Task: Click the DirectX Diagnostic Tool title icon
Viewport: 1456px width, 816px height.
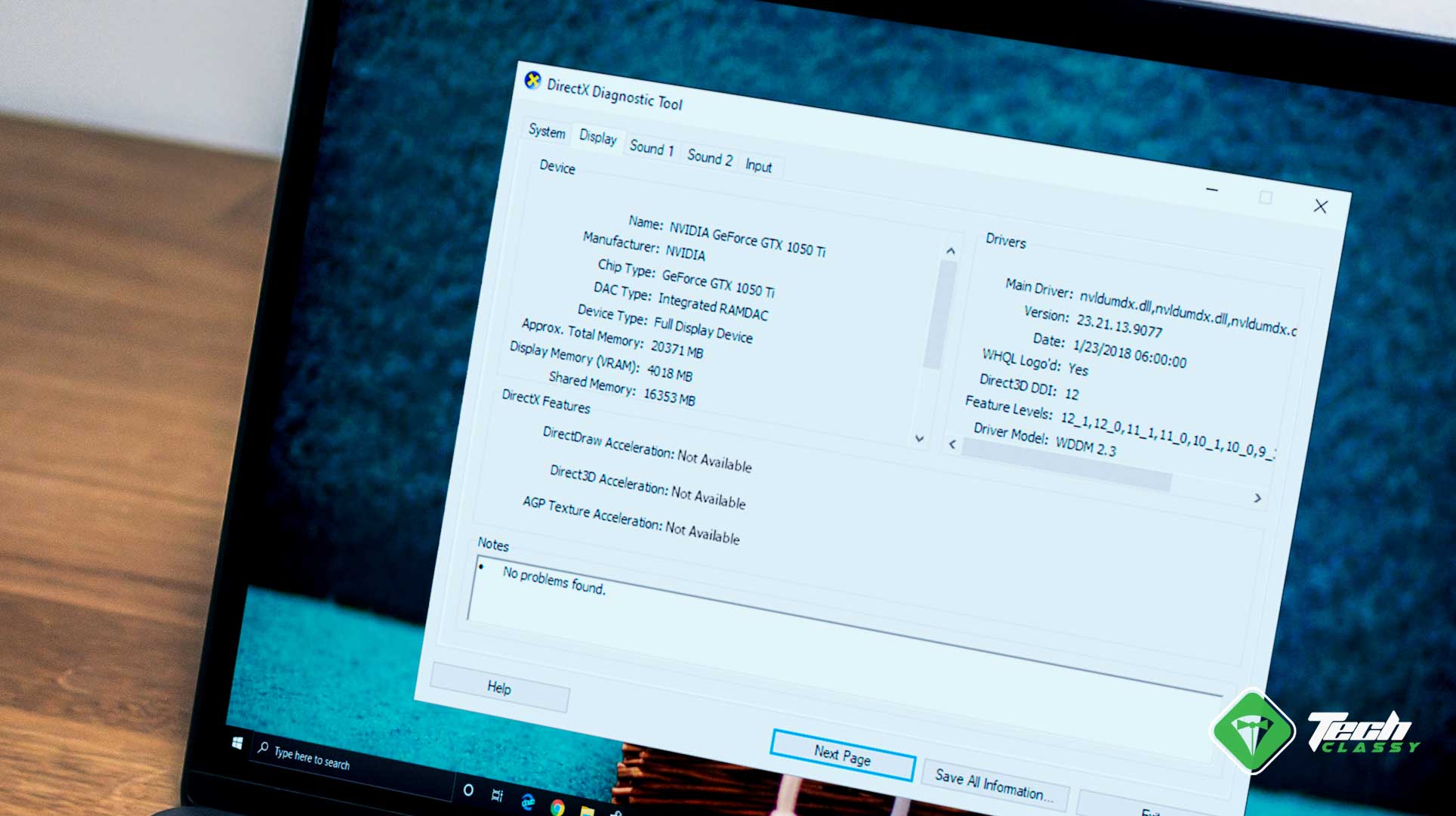Action: [533, 80]
